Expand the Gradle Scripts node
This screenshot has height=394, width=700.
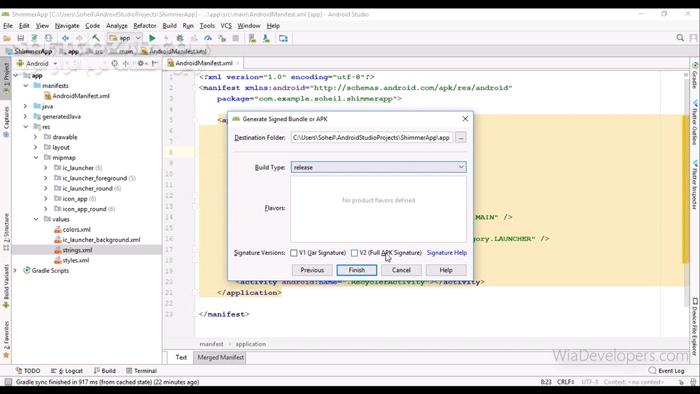(16, 270)
